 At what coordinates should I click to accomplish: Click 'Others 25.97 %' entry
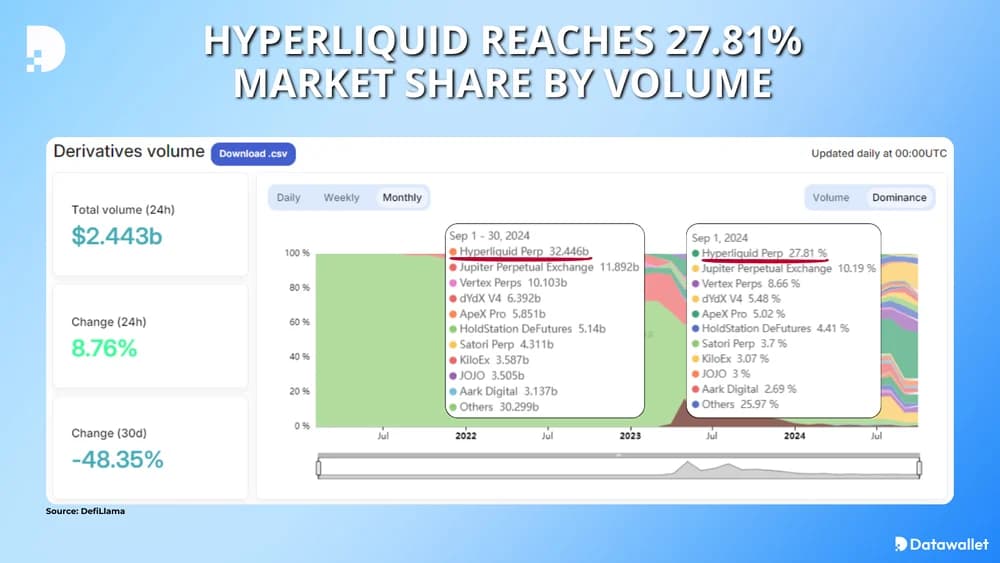(x=735, y=404)
